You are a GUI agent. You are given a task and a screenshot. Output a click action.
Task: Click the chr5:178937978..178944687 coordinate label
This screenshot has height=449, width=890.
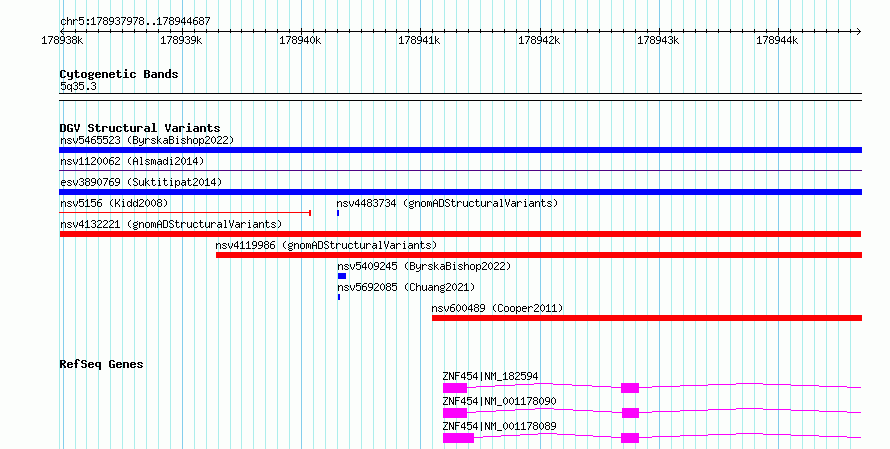pos(135,21)
